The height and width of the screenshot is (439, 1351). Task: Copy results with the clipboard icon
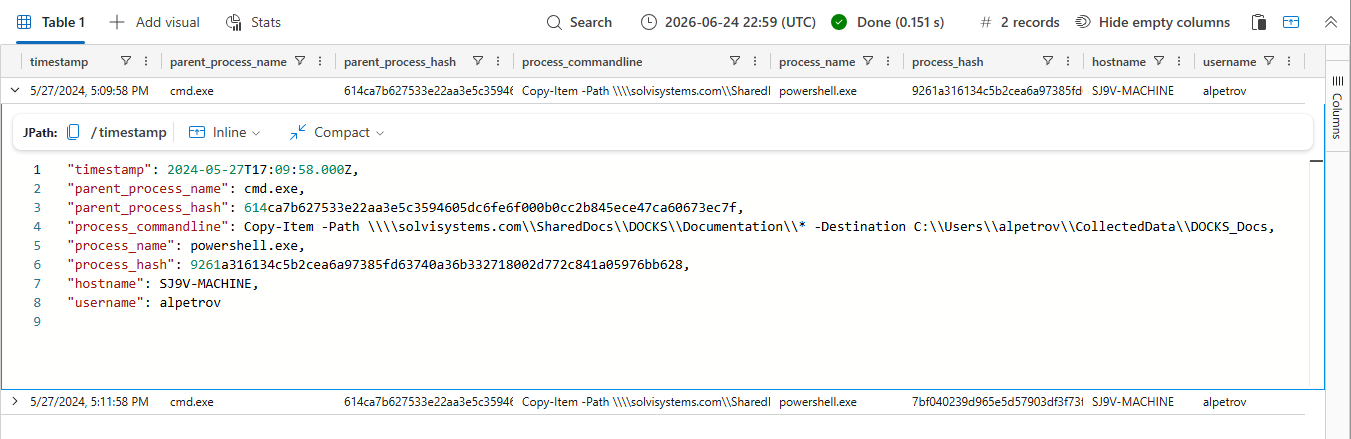[x=1260, y=22]
